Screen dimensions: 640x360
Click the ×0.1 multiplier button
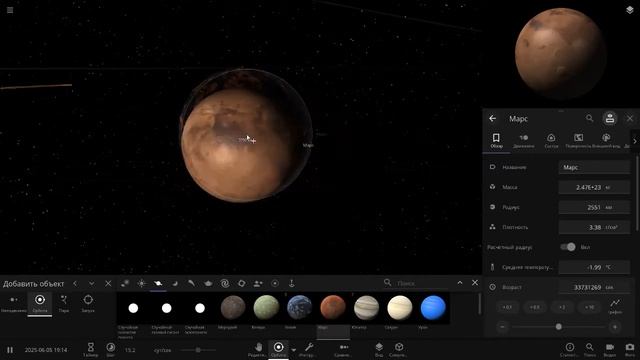[x=507, y=307]
